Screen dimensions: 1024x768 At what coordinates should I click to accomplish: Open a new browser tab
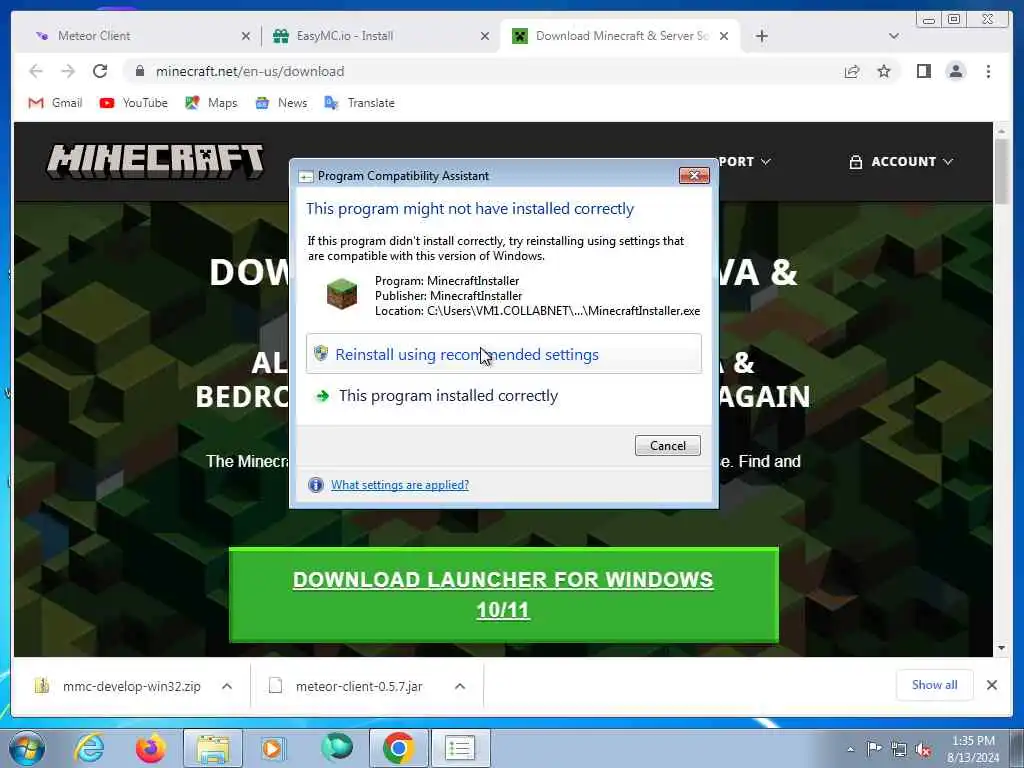pyautogui.click(x=761, y=36)
